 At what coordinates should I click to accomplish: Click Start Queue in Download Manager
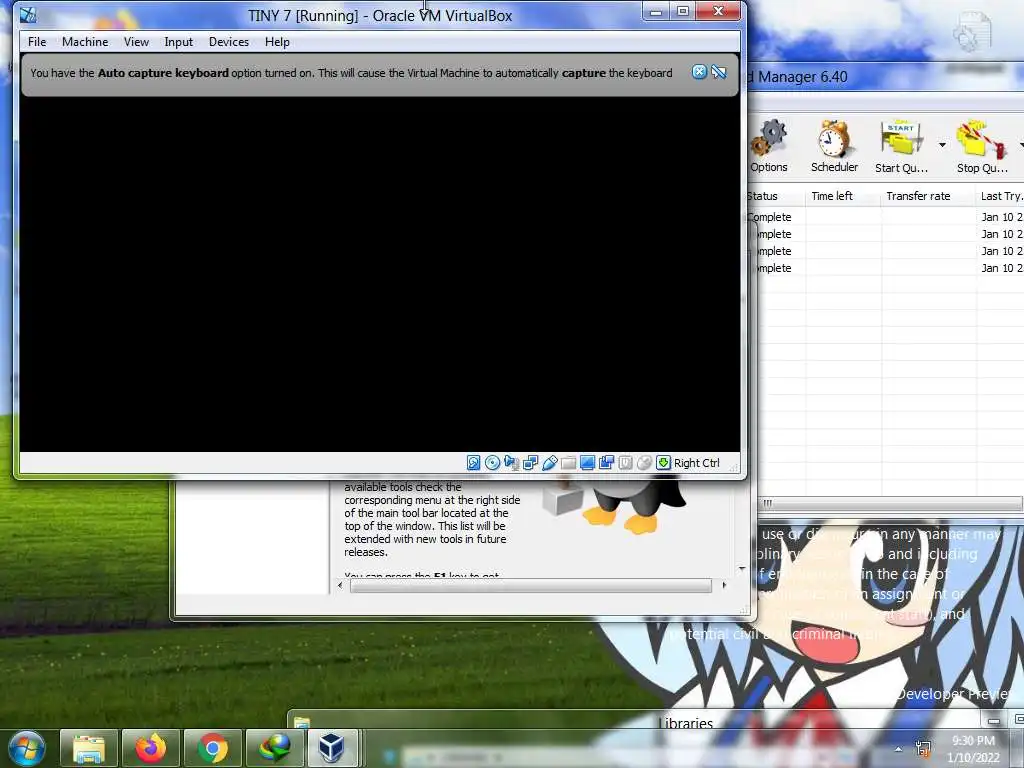pyautogui.click(x=901, y=146)
